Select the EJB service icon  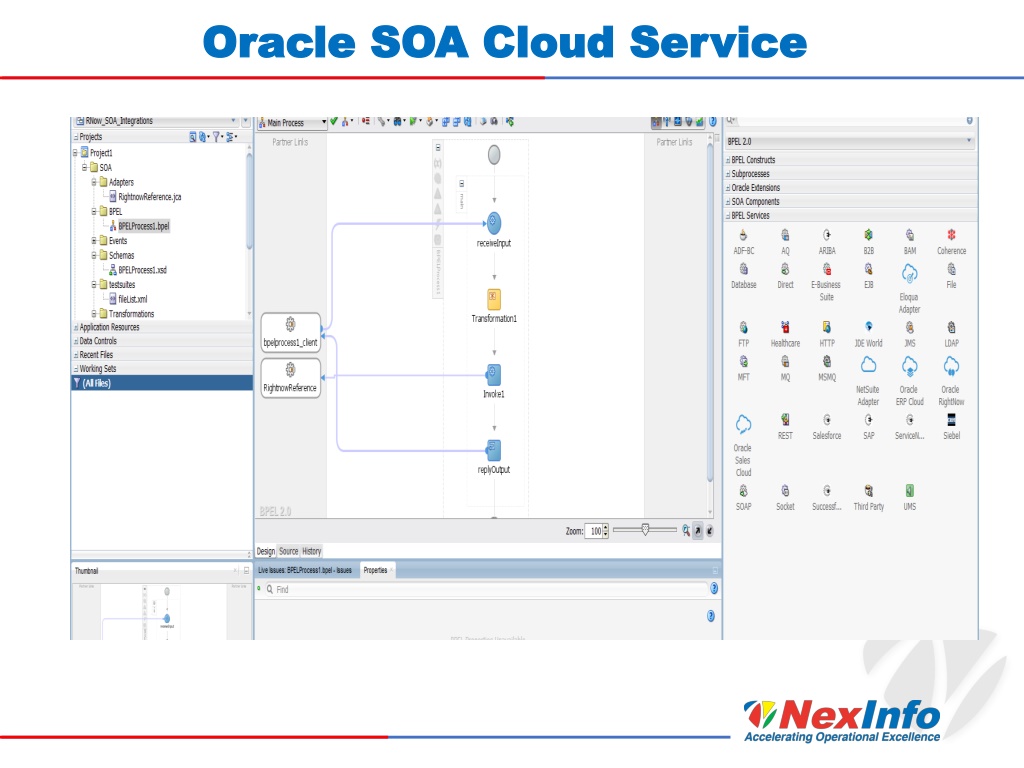(x=869, y=270)
